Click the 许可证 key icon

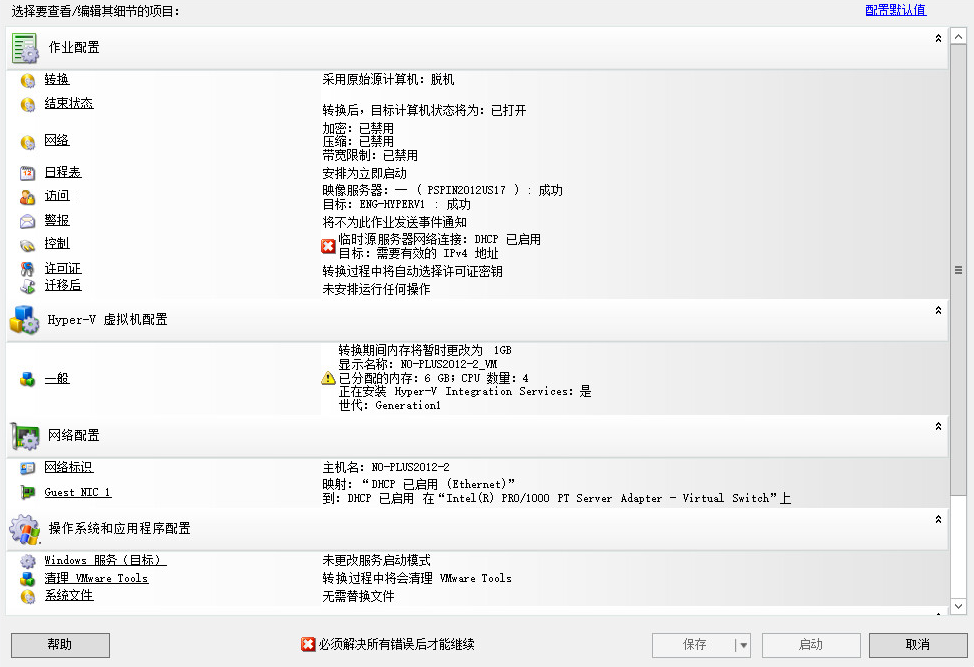[27, 269]
